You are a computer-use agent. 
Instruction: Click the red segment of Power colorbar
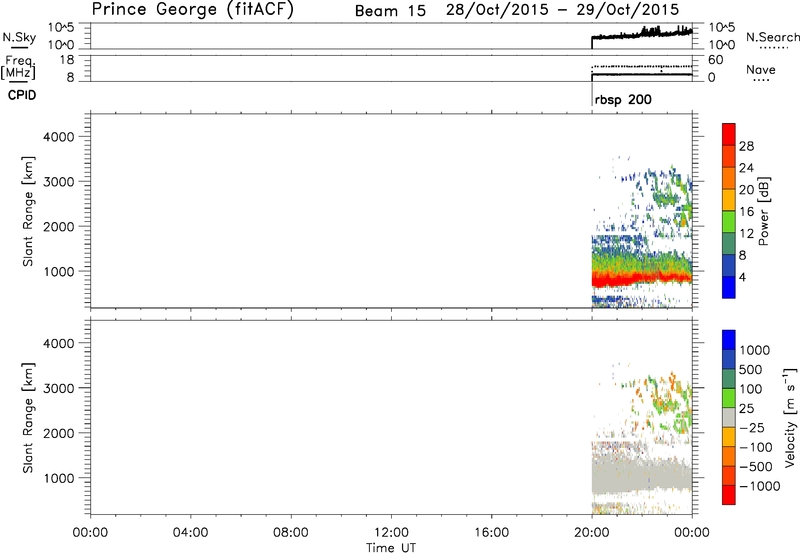(x=729, y=134)
